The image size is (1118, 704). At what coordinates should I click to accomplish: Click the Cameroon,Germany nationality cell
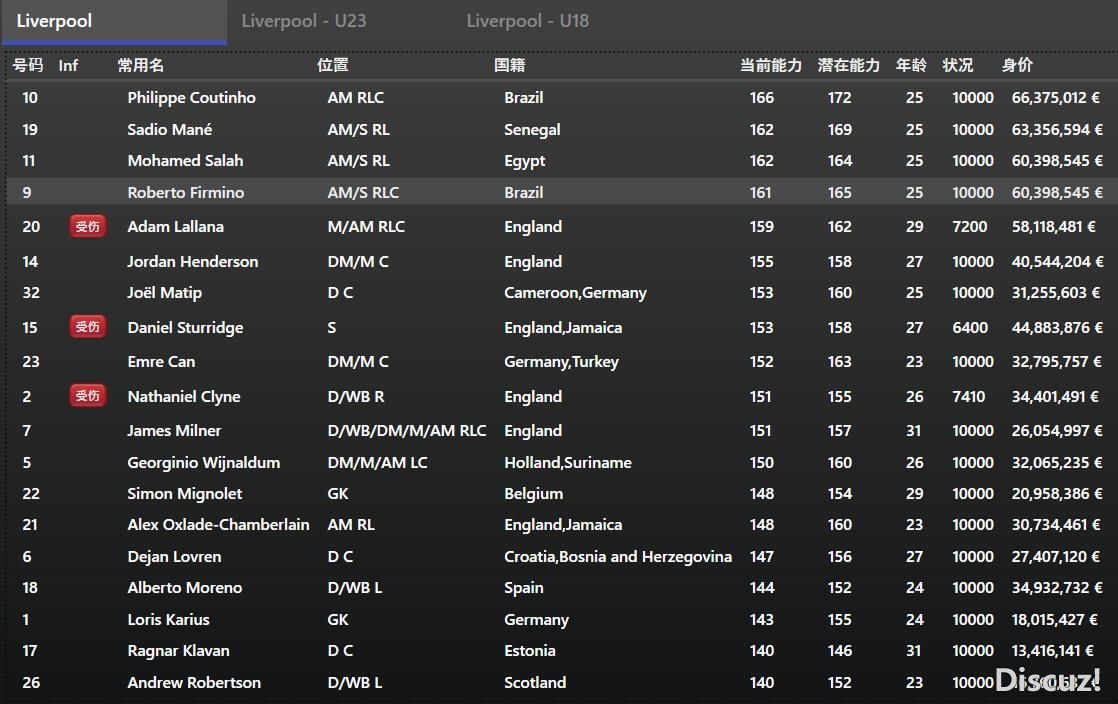coord(575,293)
